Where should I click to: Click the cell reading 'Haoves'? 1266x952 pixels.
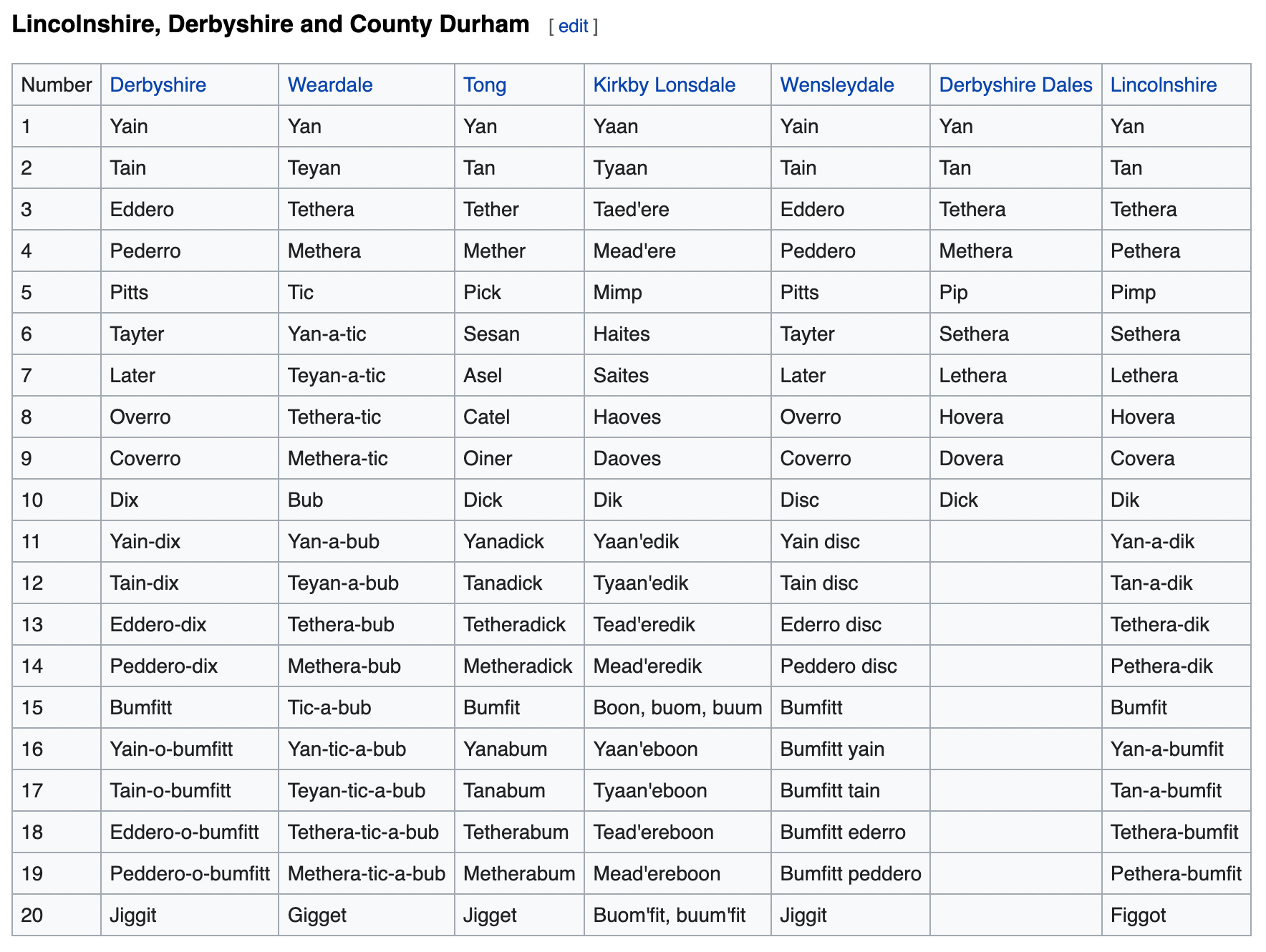point(677,417)
